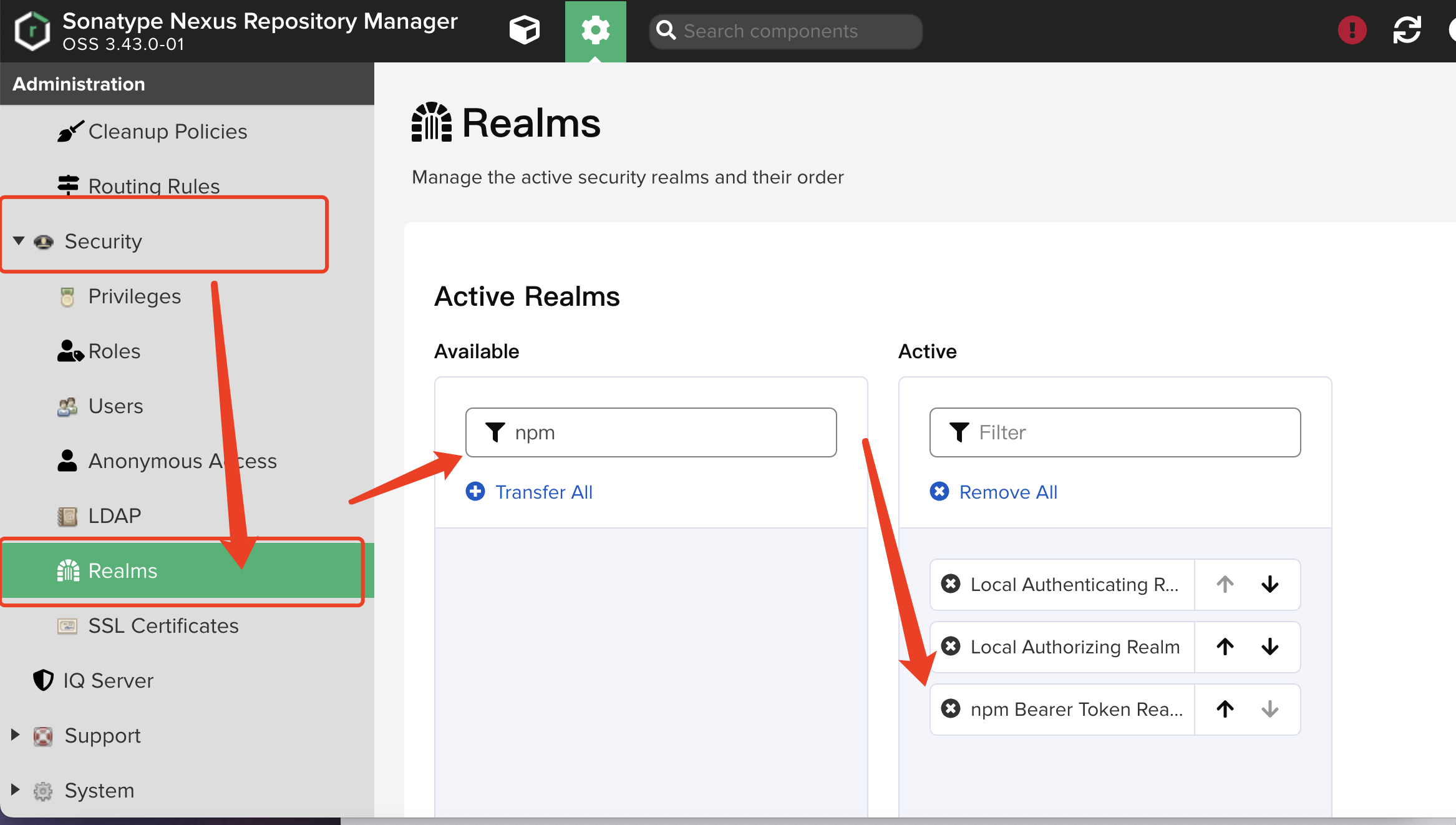The width and height of the screenshot is (1456, 825).
Task: Open the Users page
Action: tap(116, 406)
